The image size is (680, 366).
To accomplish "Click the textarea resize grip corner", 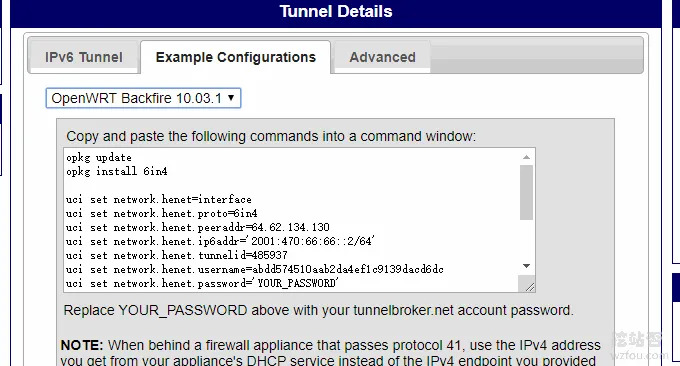I will 529,286.
